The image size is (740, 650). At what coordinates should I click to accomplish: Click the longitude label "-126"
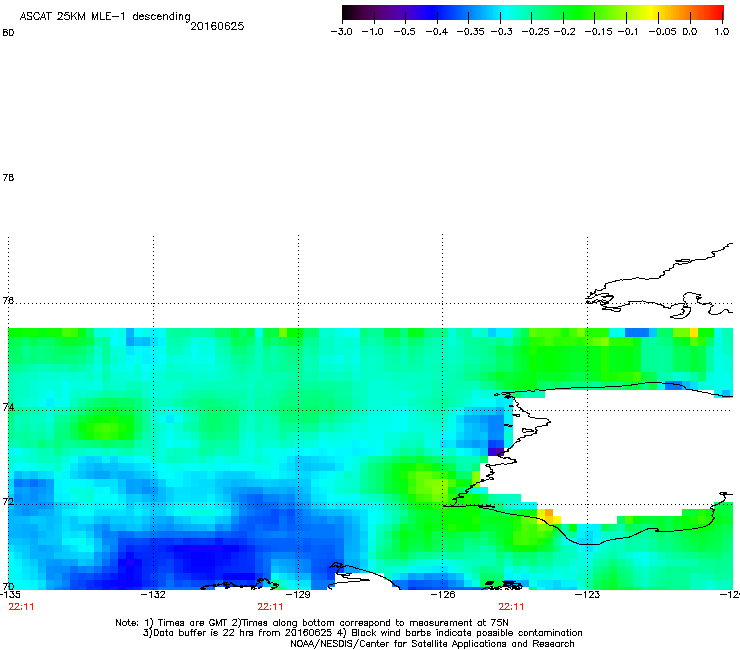tap(443, 594)
